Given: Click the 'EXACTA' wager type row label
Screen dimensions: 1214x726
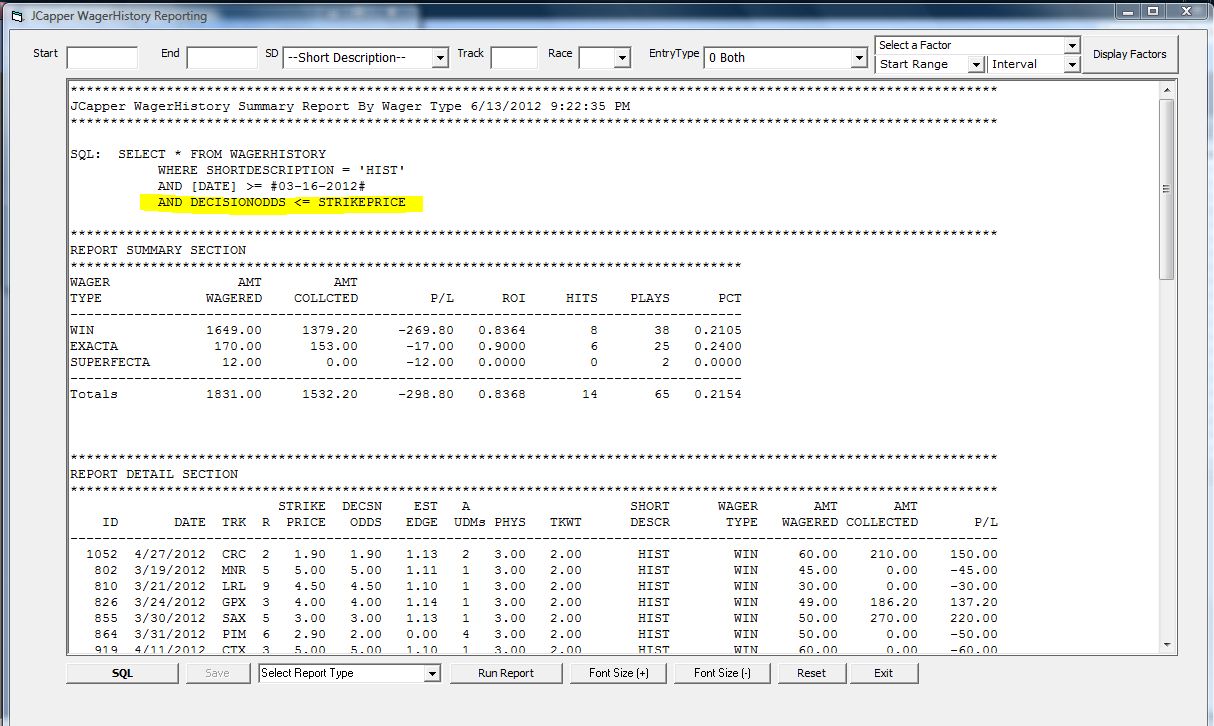Looking at the screenshot, I should (x=94, y=346).
